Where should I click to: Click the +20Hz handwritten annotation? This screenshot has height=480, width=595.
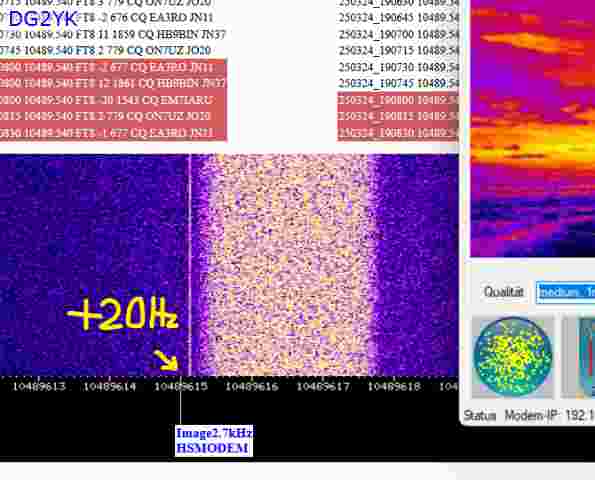122,313
